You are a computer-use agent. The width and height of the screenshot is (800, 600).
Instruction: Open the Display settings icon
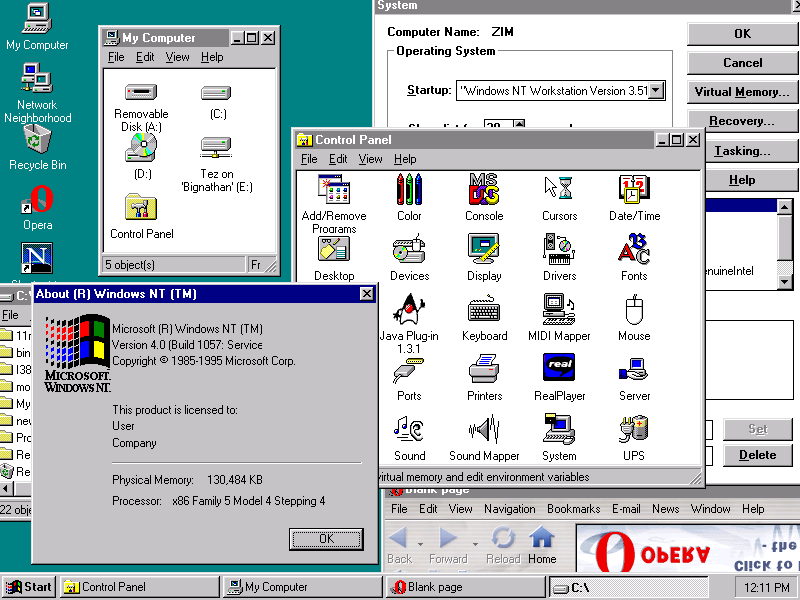[484, 253]
